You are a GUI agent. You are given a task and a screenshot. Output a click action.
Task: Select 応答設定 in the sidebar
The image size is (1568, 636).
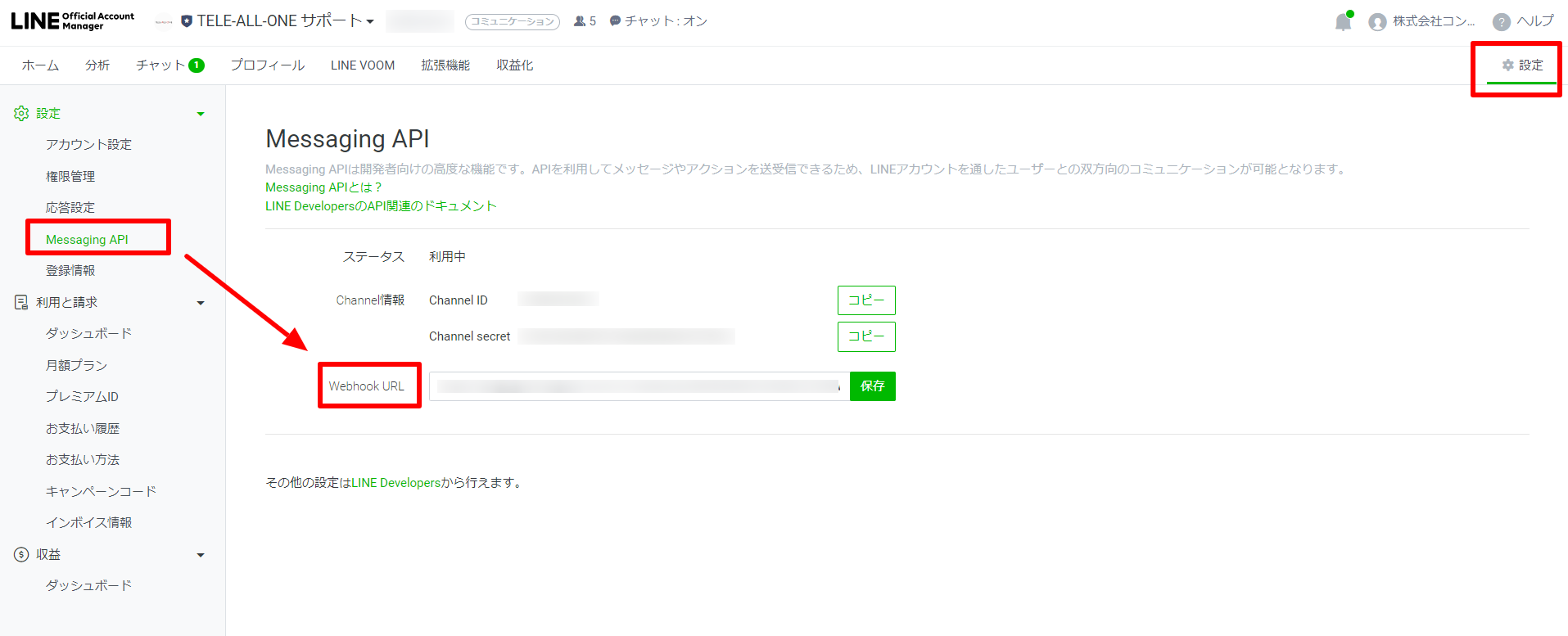(70, 208)
